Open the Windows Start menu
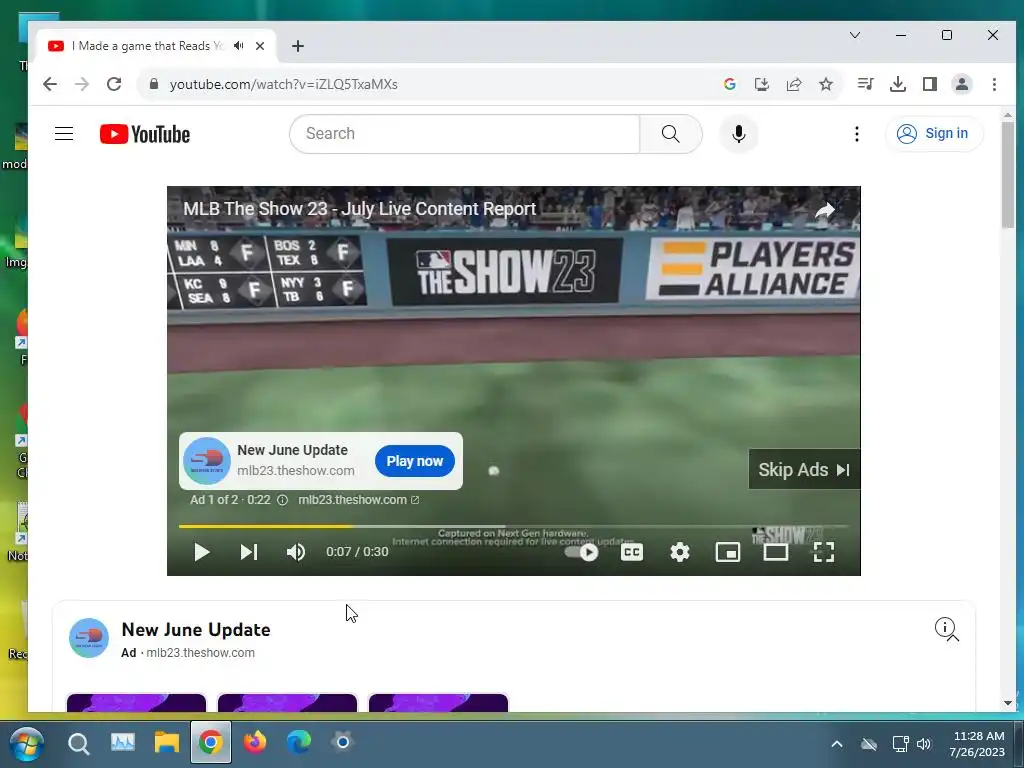1024x768 pixels. [x=26, y=743]
